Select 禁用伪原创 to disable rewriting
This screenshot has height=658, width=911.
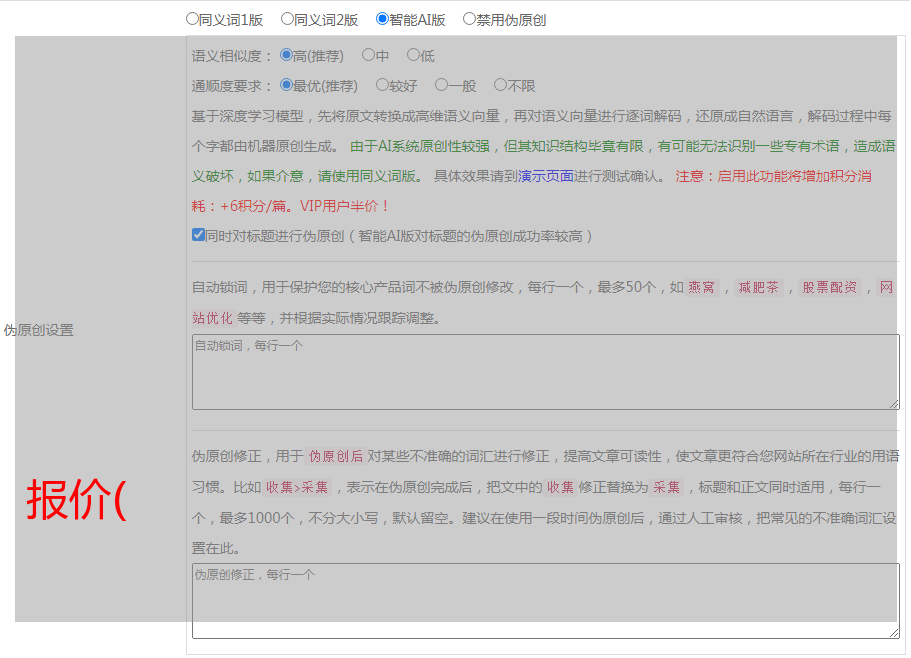[469, 19]
